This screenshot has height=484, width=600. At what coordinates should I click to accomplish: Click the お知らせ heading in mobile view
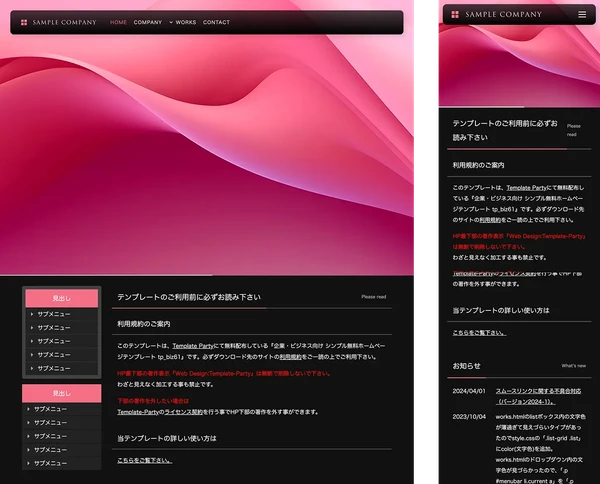(x=466, y=366)
